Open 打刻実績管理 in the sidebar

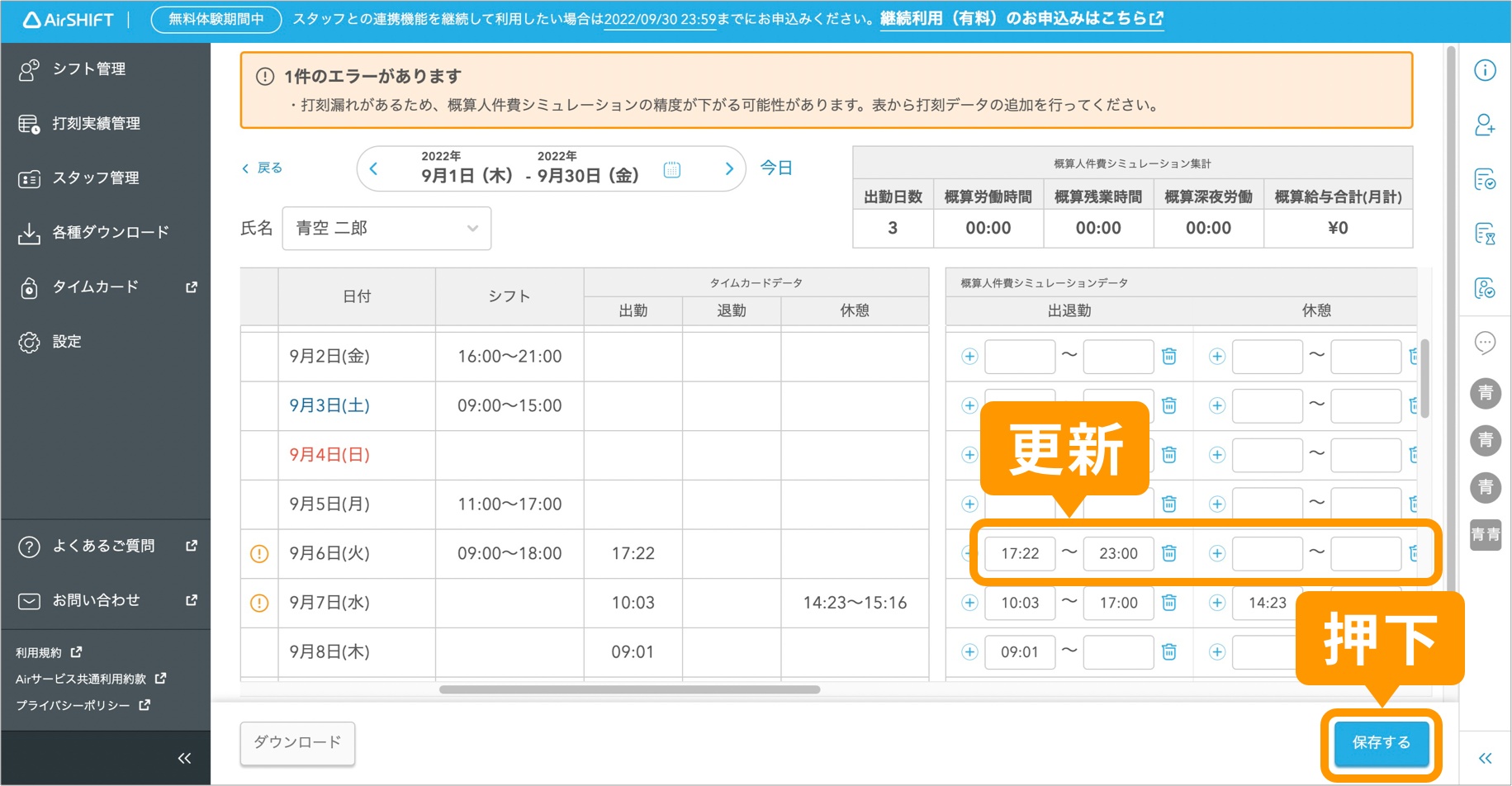click(x=96, y=124)
